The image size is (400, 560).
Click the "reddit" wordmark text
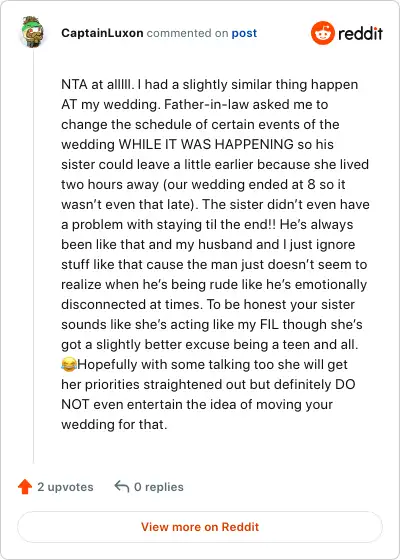pyautogui.click(x=360, y=33)
